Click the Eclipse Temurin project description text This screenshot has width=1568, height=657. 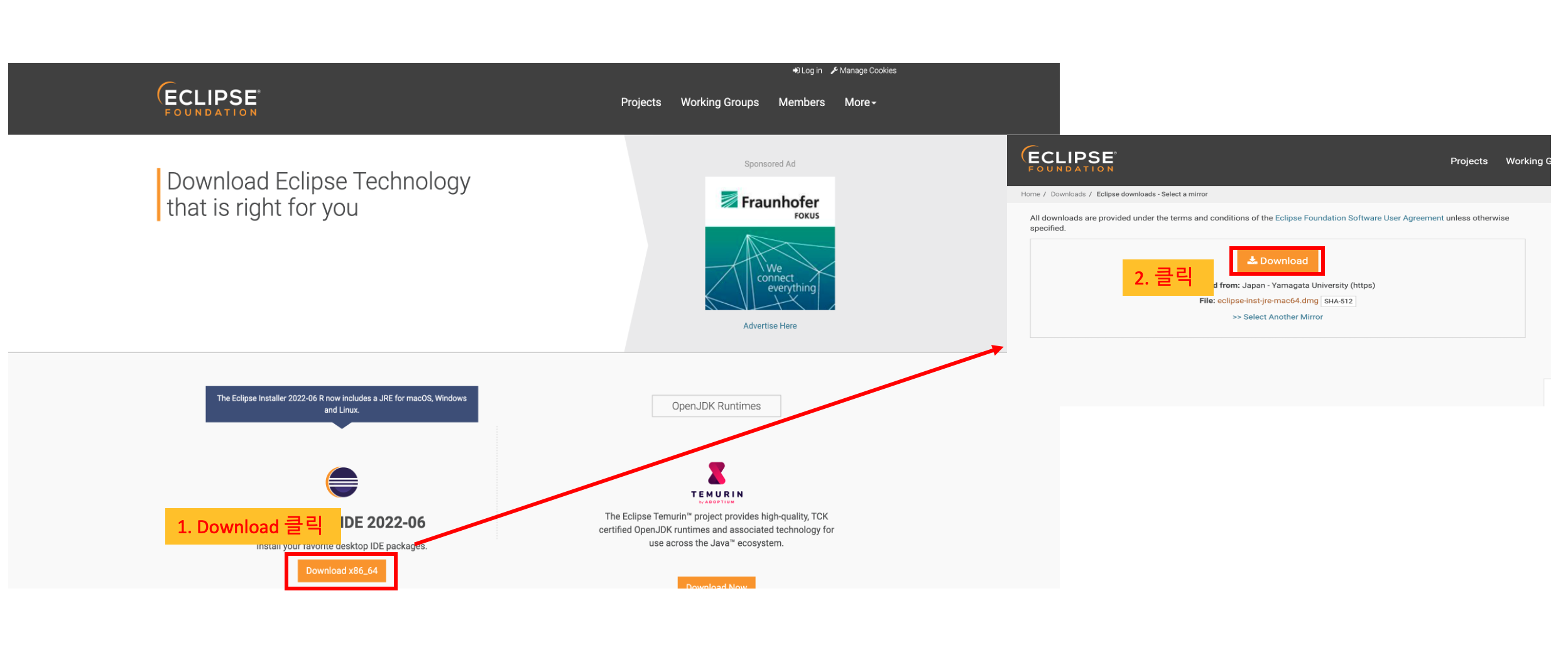[716, 530]
